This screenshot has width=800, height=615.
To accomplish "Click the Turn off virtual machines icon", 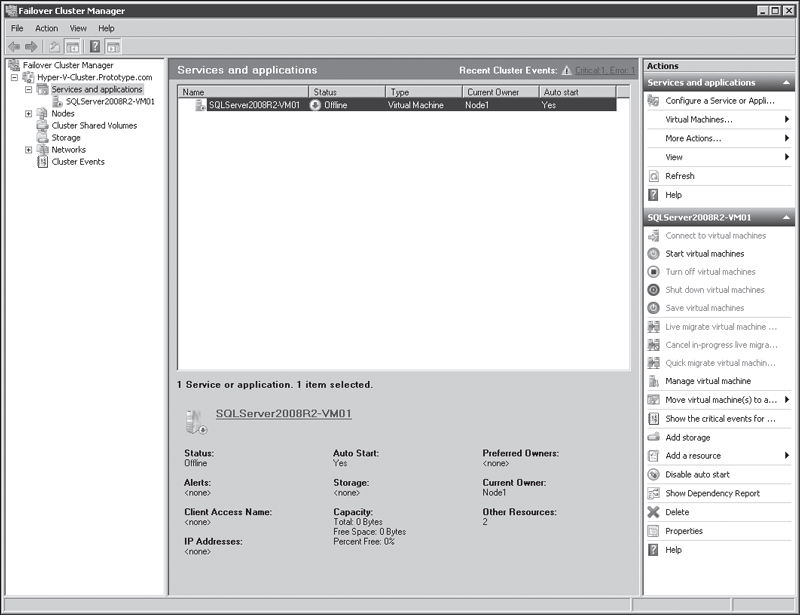I will 654,272.
